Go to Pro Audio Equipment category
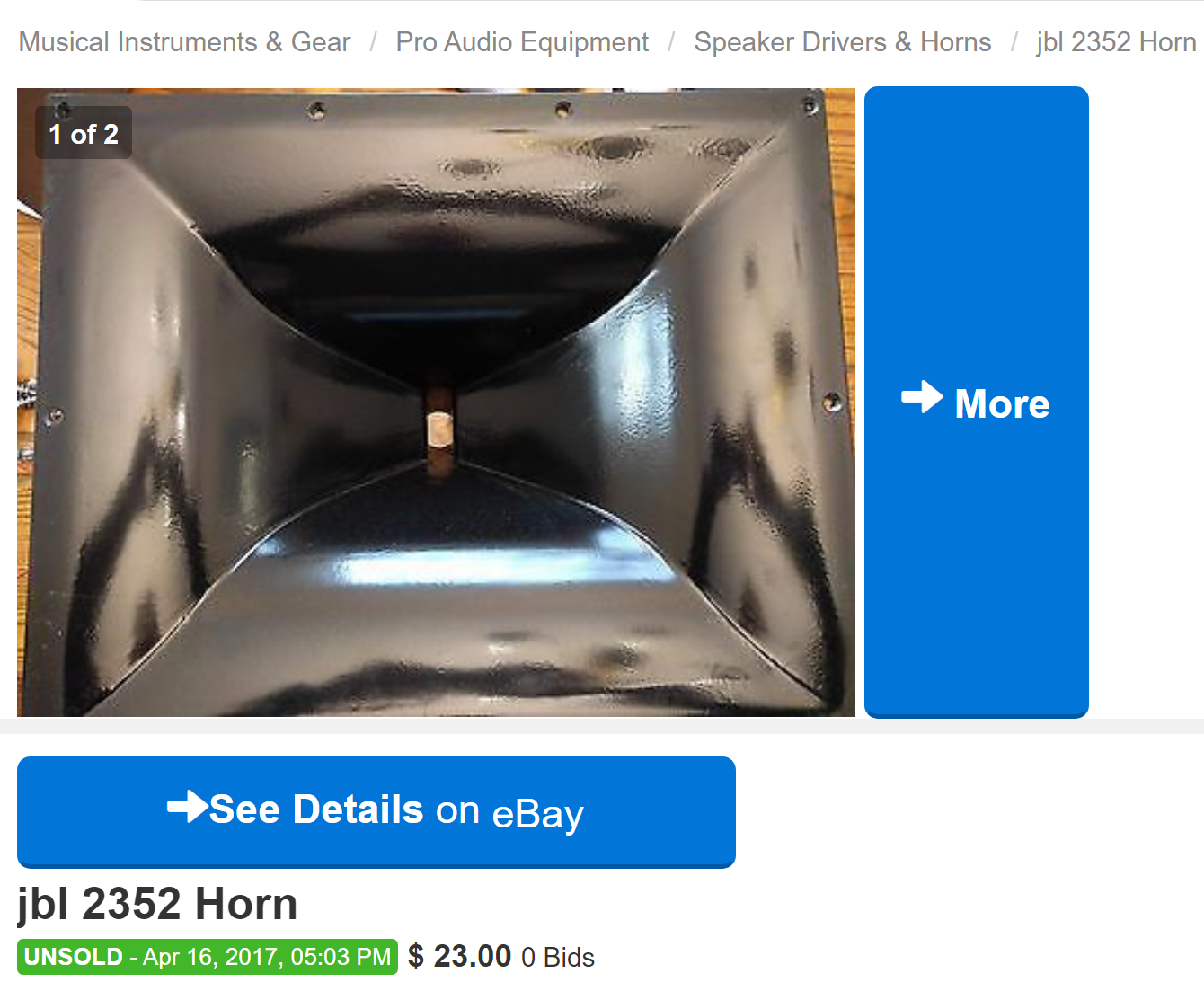Screen dimensions: 1204x982 [522, 42]
